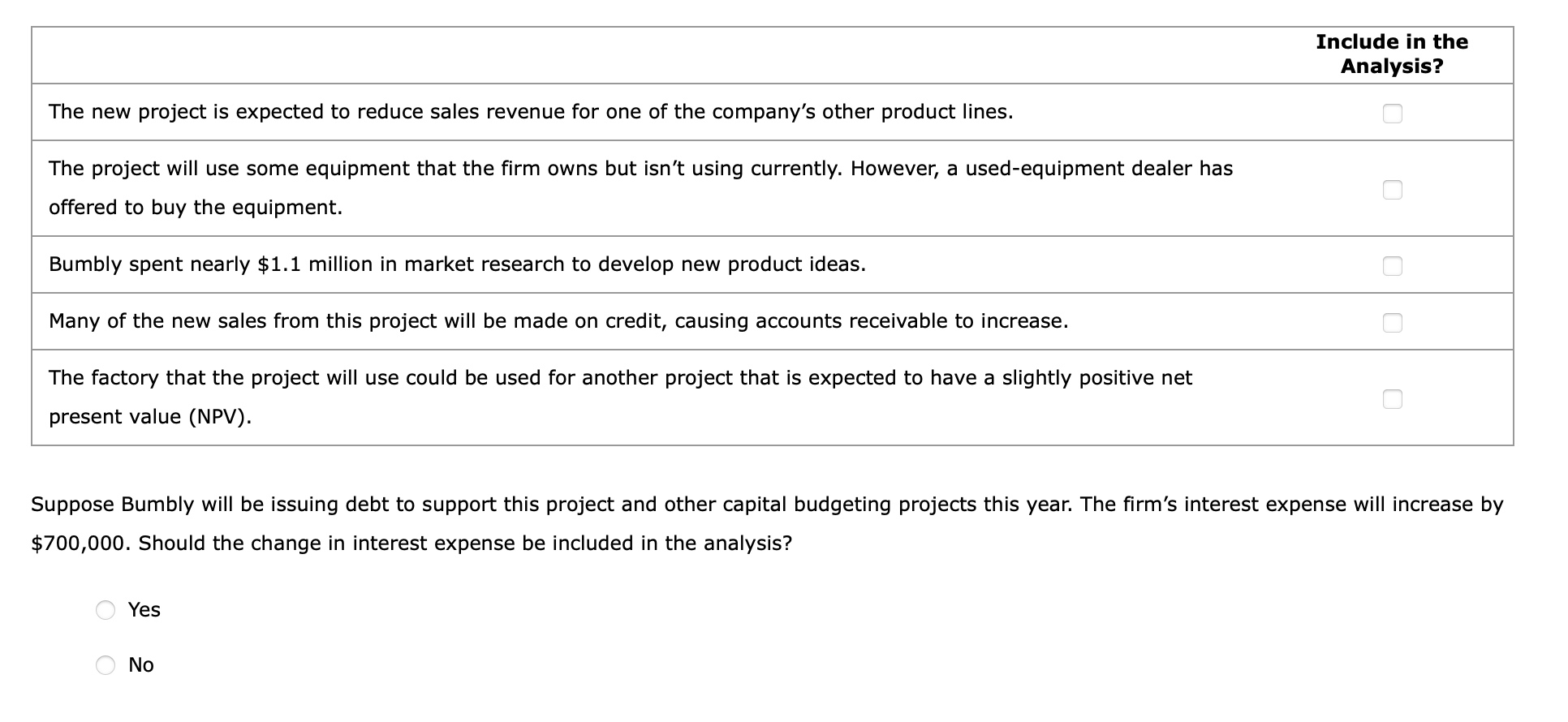The width and height of the screenshot is (1568, 722).
Task: Check the $1.1 million market research box
Action: 1392,266
